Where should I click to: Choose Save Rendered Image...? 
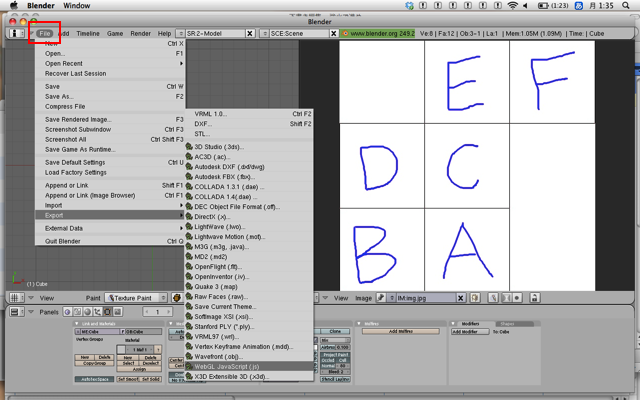pyautogui.click(x=110, y=120)
